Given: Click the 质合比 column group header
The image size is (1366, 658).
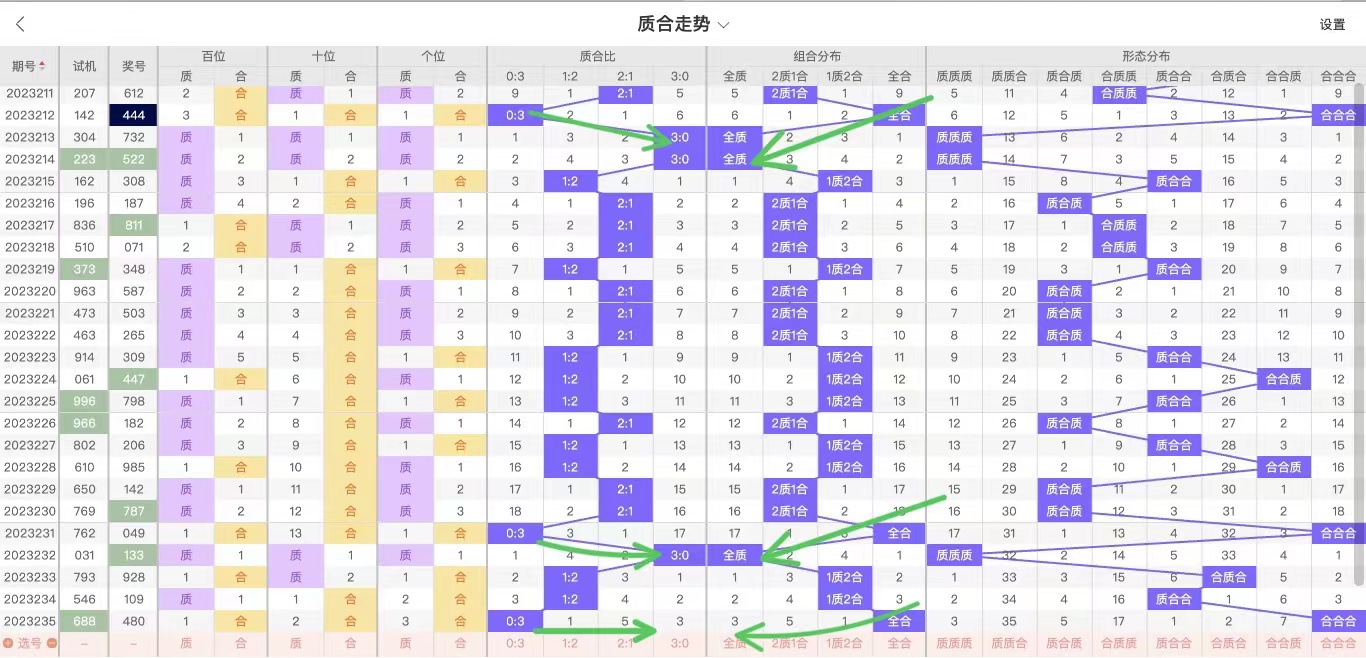Looking at the screenshot, I should tap(597, 56).
